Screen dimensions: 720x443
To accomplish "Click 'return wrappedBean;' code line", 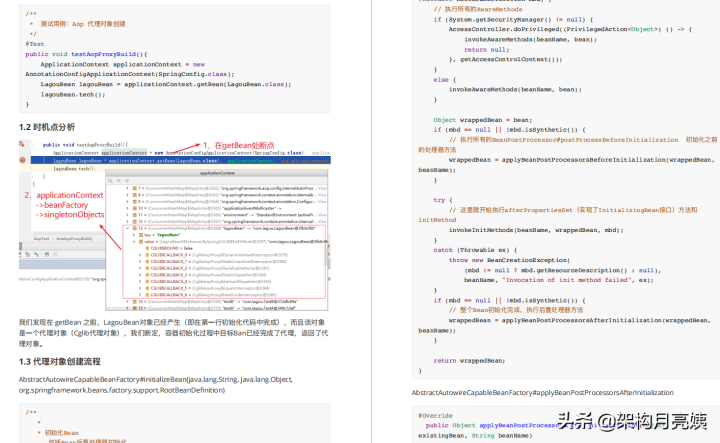I will [x=469, y=361].
